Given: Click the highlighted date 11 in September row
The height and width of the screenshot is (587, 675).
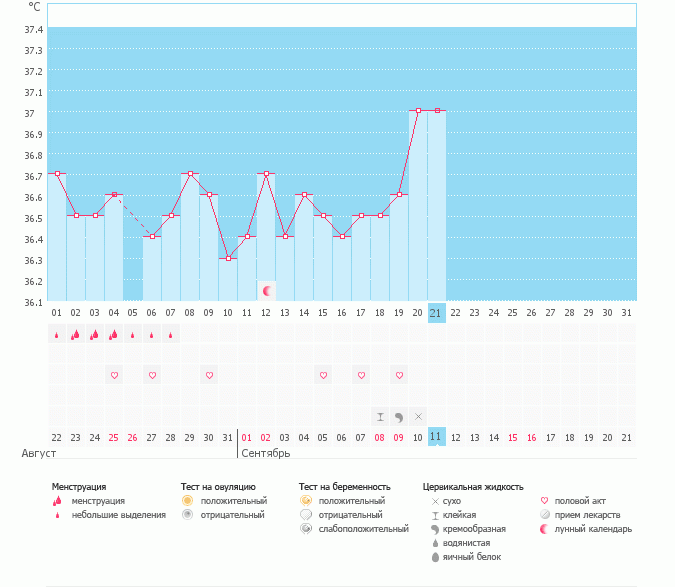Looking at the screenshot, I should [436, 437].
